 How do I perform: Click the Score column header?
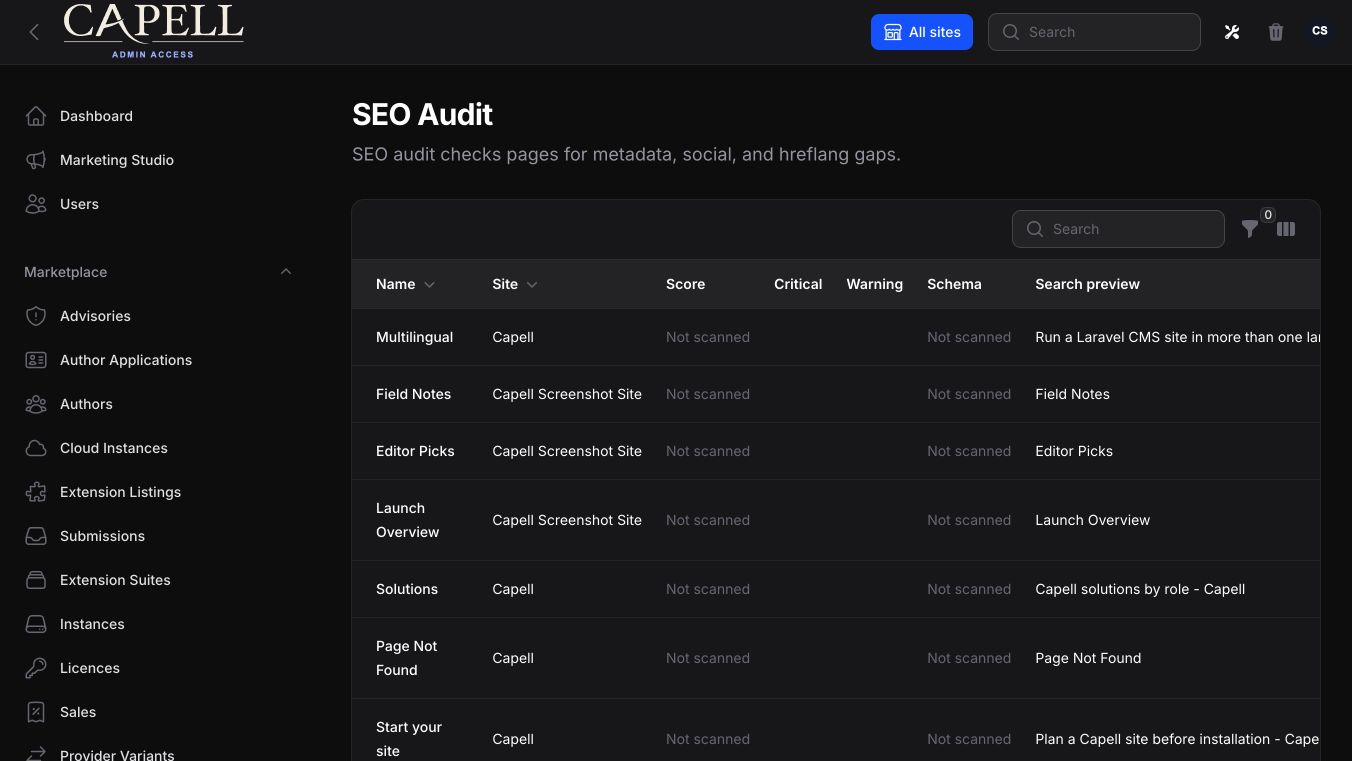[x=685, y=284]
